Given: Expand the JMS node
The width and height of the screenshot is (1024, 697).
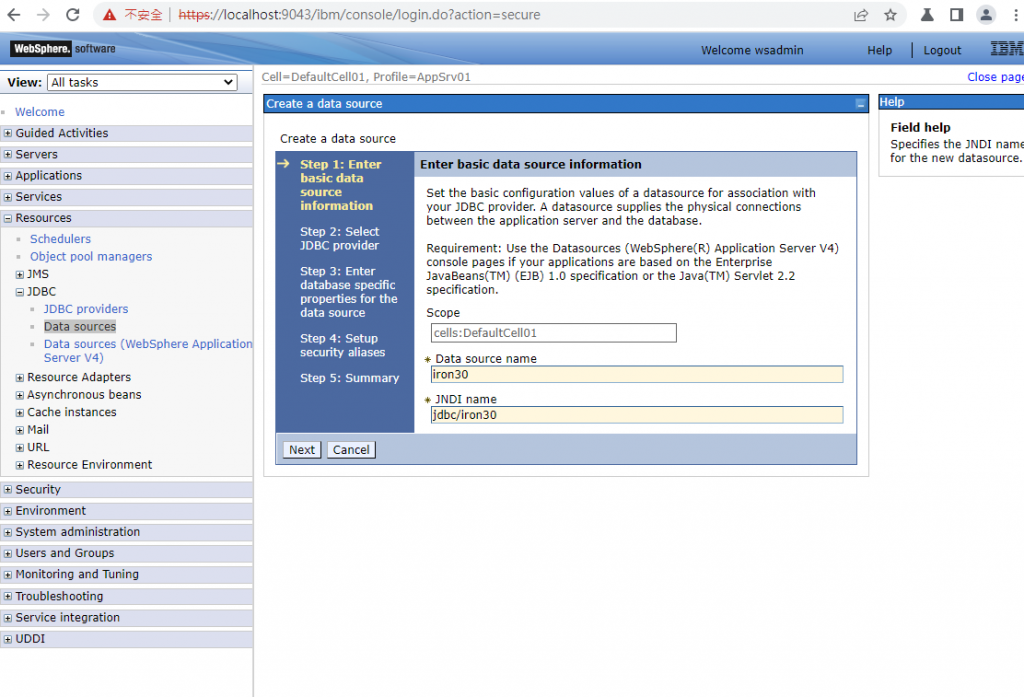Looking at the screenshot, I should click(x=20, y=274).
